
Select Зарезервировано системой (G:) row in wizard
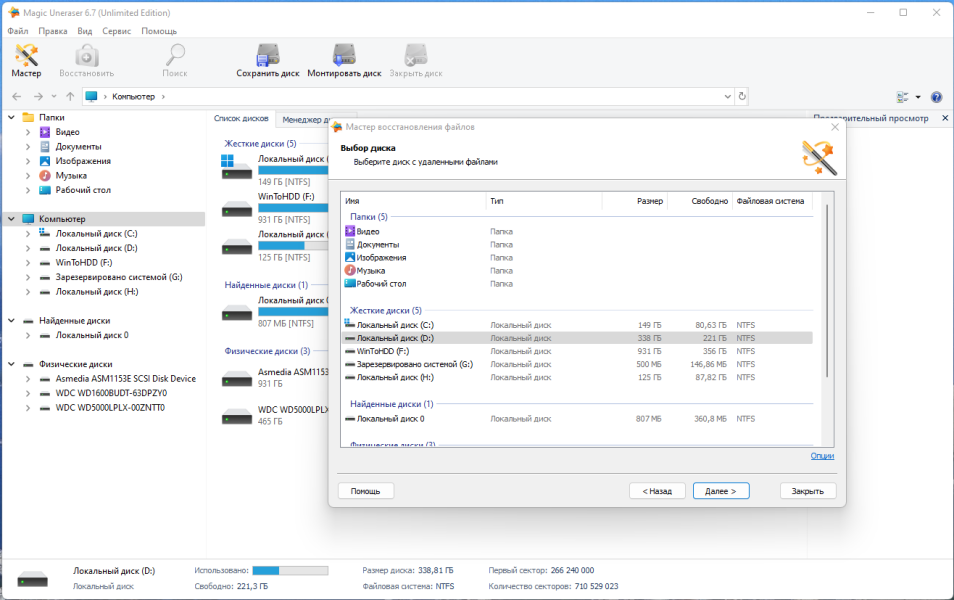point(577,364)
